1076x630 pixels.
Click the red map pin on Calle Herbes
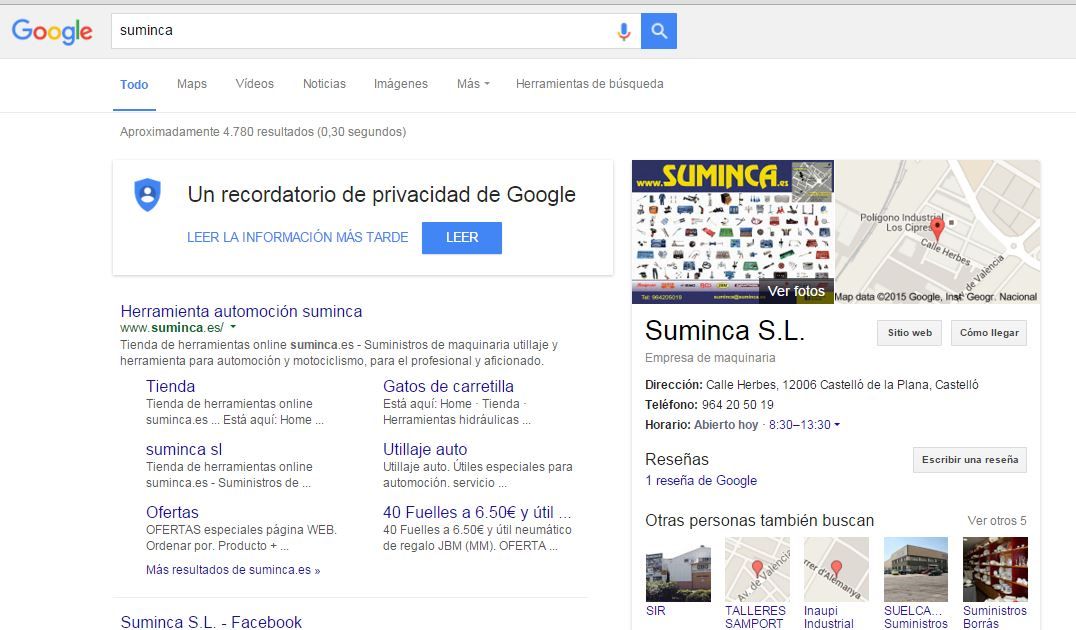coord(937,228)
